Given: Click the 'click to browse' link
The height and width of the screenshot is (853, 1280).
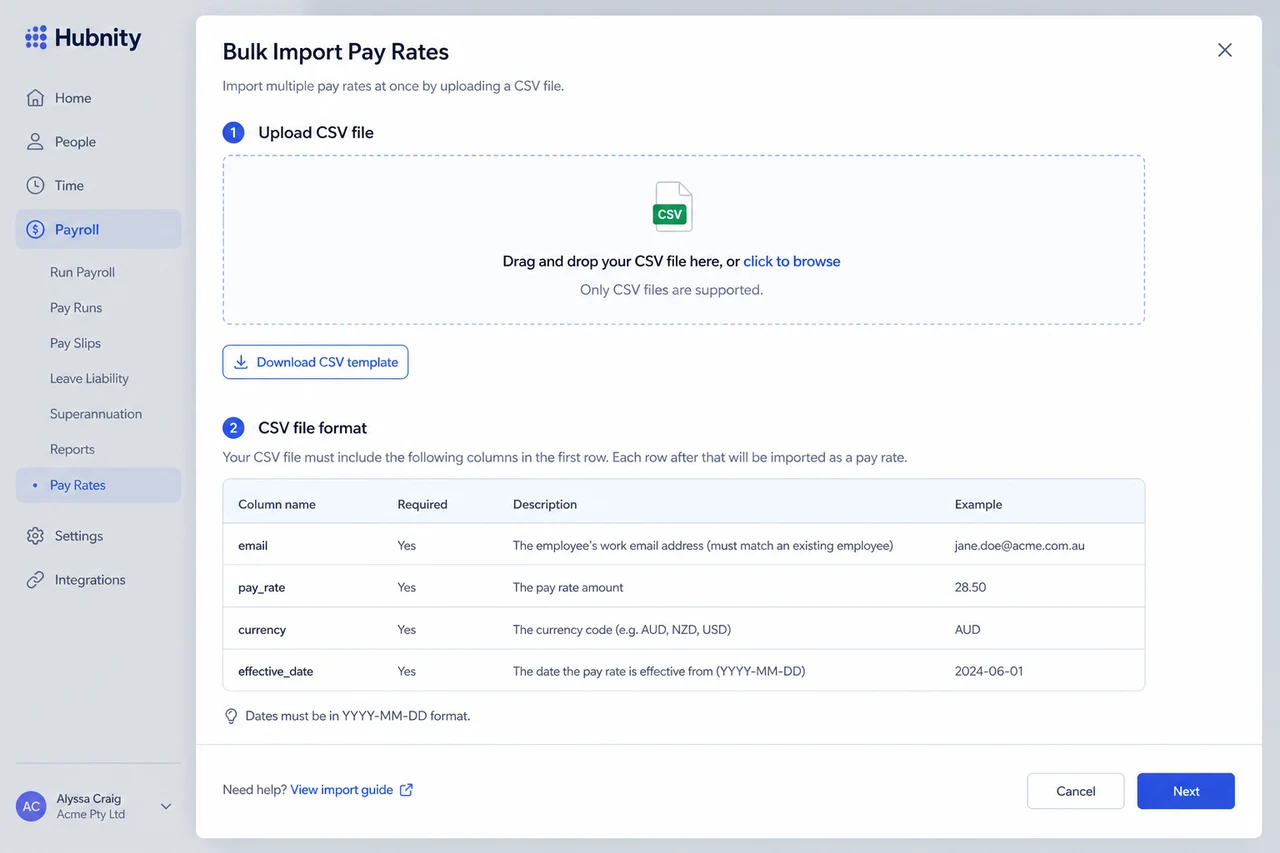Looking at the screenshot, I should 791,261.
